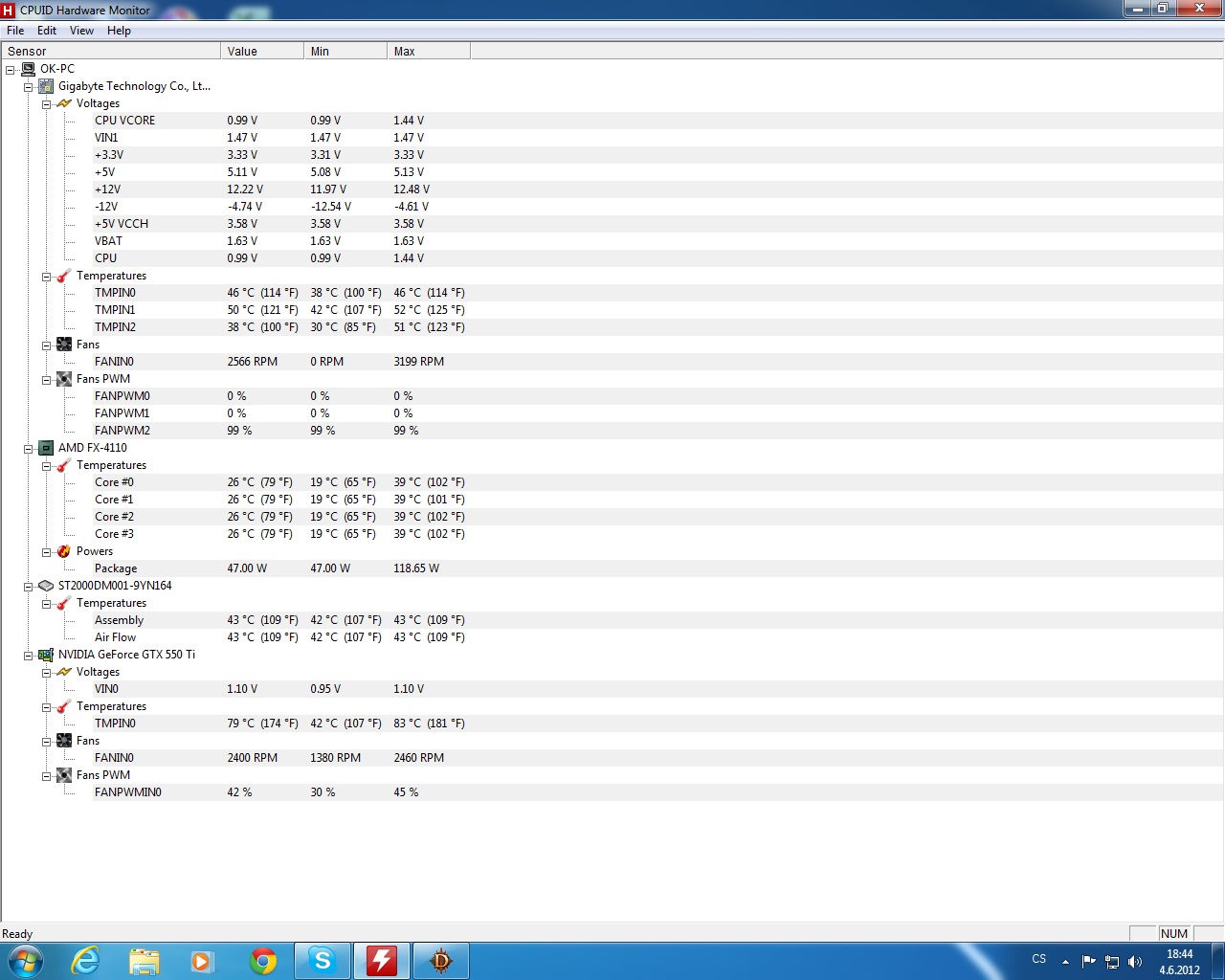Click the Sensor column header
This screenshot has height=980, width=1225.
point(111,52)
